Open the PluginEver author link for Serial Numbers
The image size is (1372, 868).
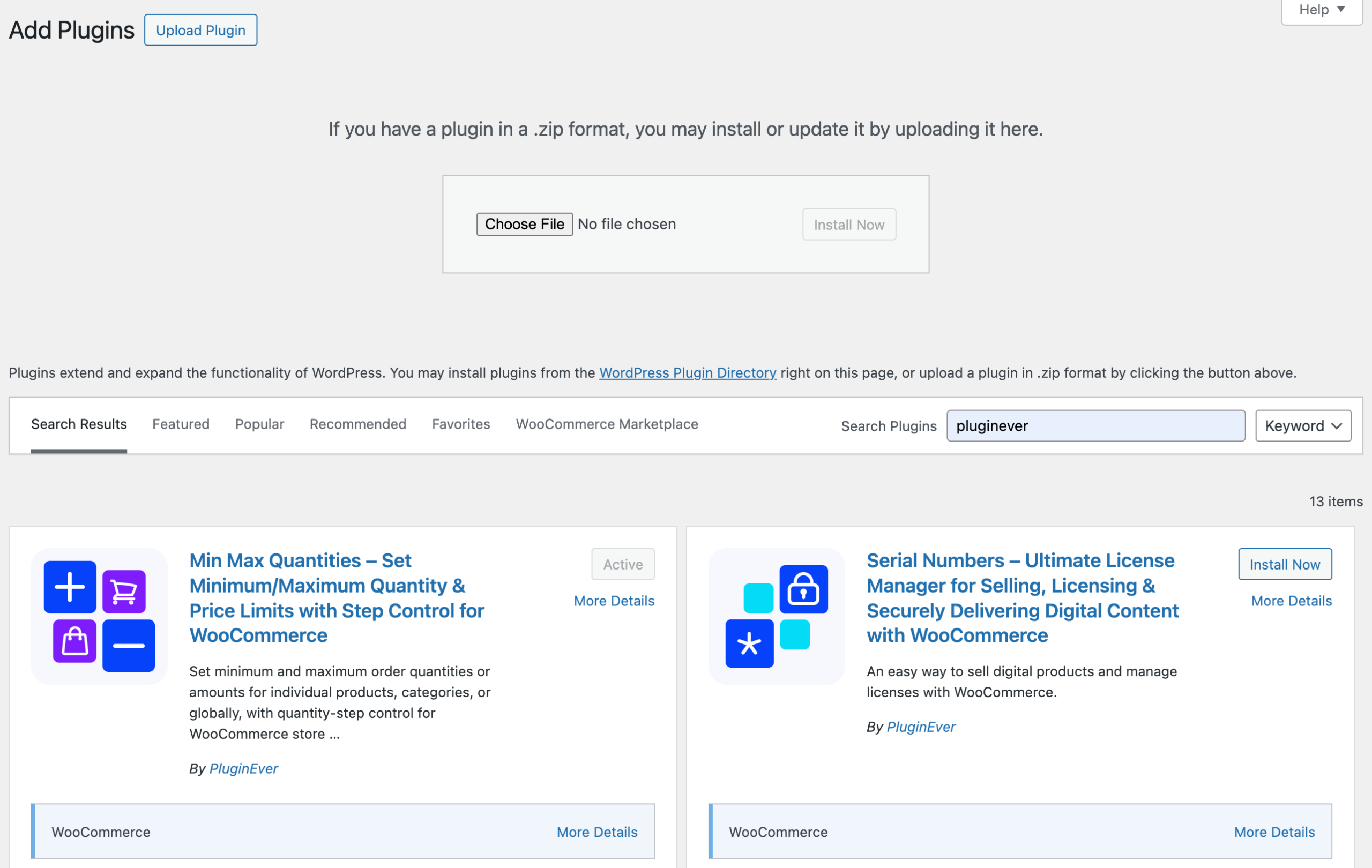click(x=921, y=726)
